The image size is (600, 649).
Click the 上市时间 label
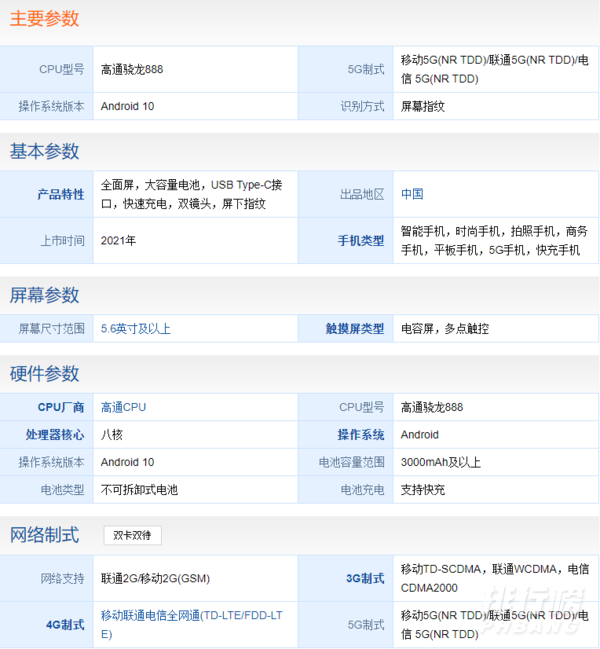click(62, 240)
